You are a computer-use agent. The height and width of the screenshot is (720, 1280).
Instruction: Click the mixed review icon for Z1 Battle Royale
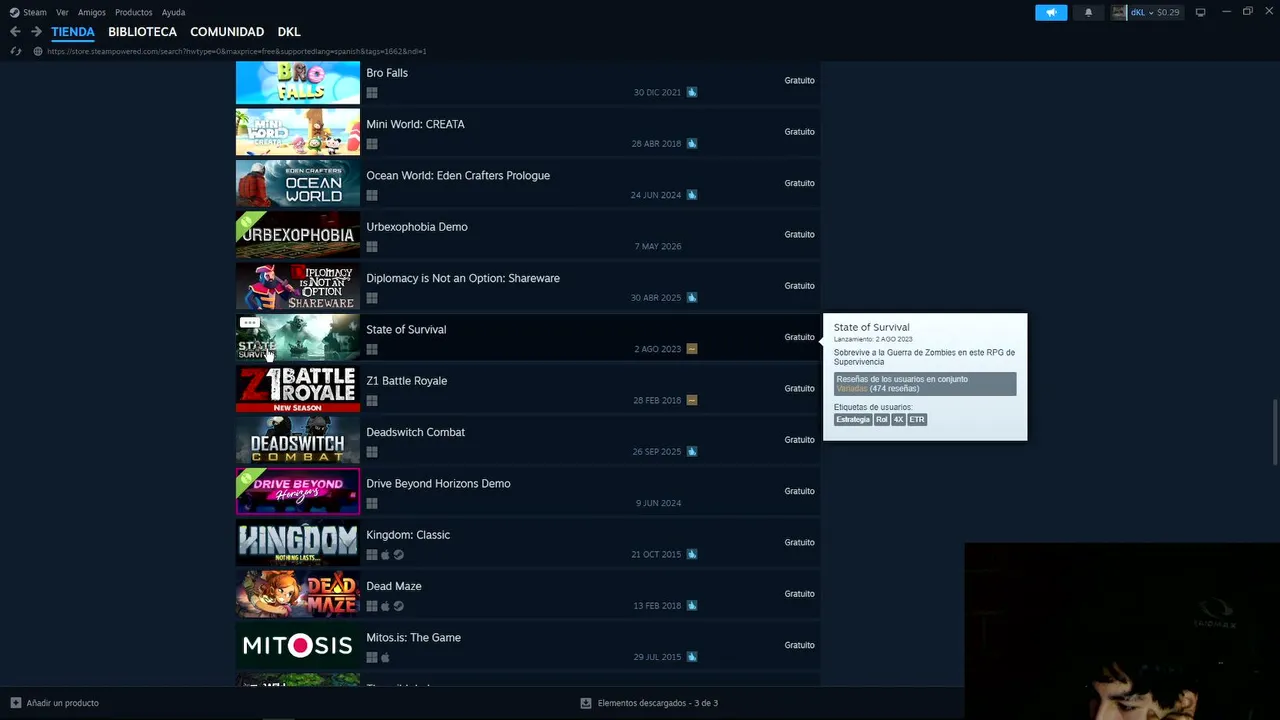pyautogui.click(x=692, y=400)
